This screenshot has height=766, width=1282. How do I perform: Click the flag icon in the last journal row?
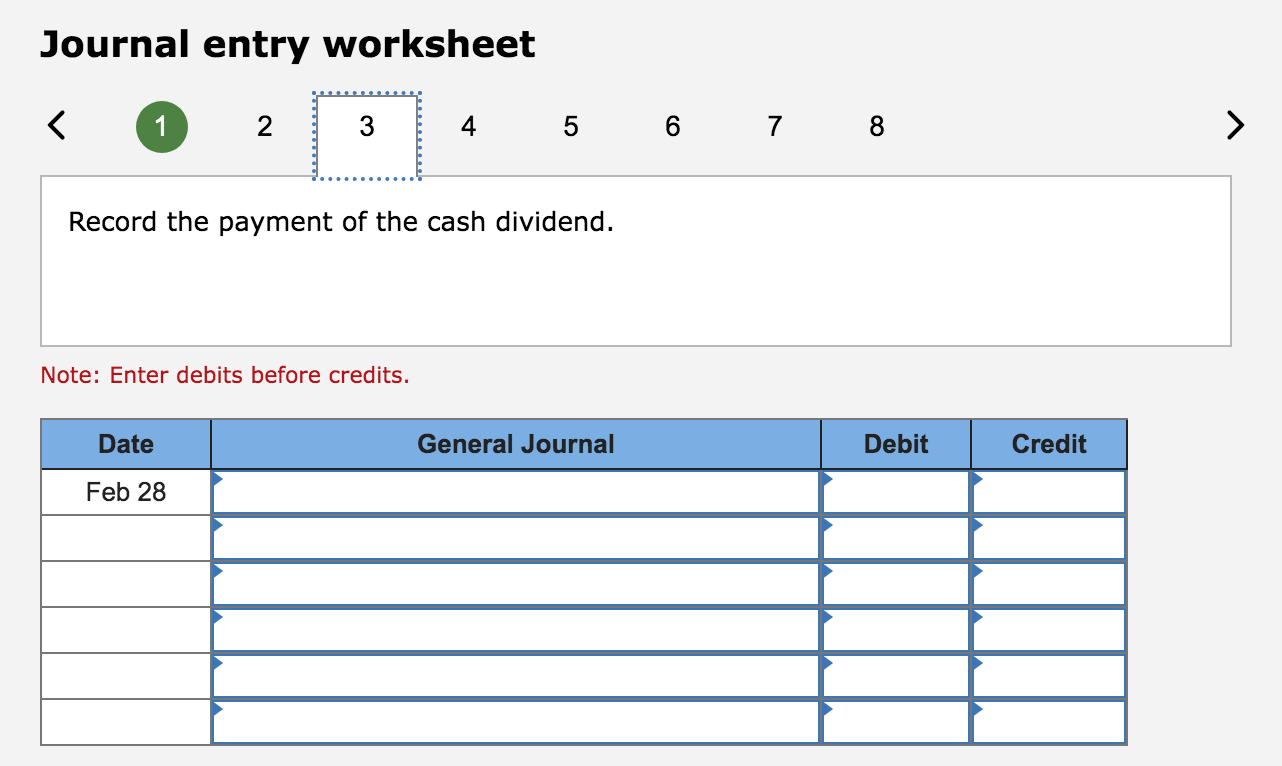point(217,708)
